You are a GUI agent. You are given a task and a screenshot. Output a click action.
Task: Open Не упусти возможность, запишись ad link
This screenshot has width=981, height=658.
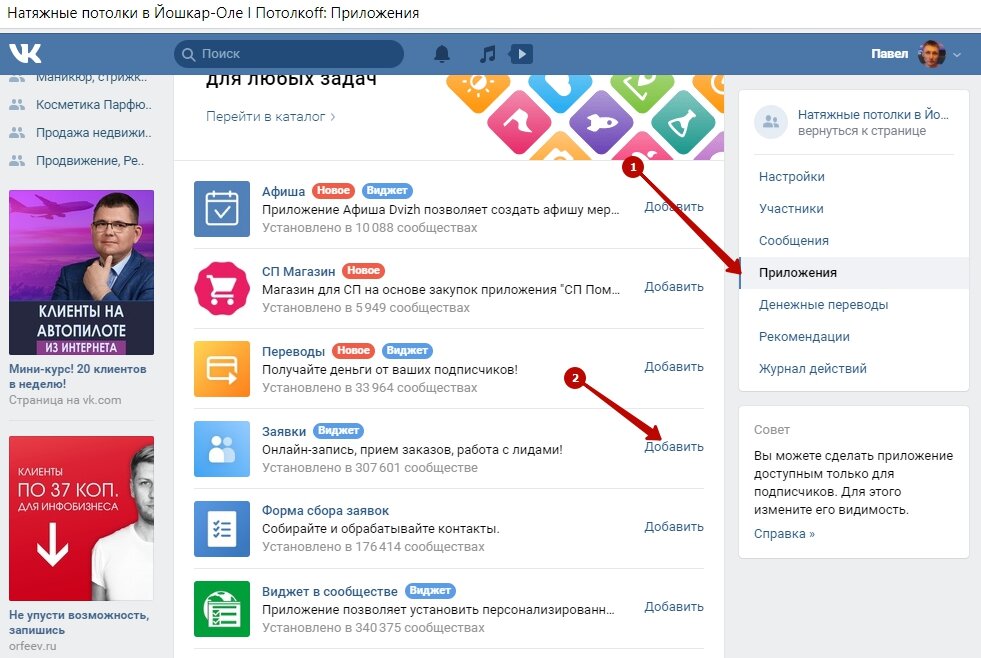[x=79, y=622]
